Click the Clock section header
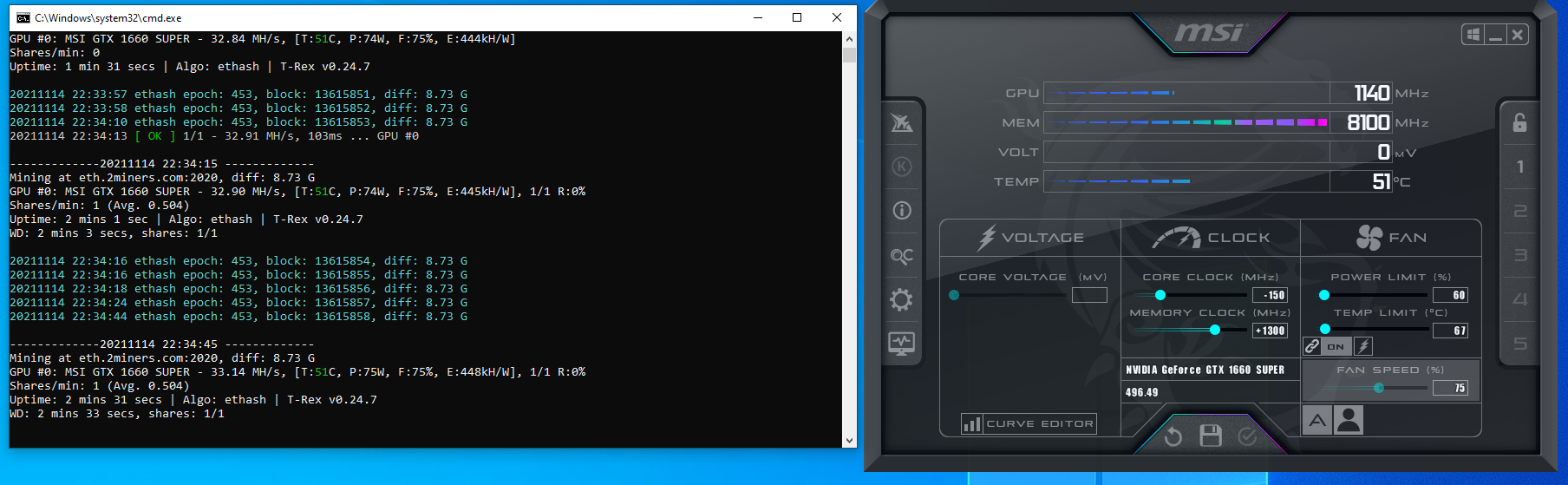The image size is (1568, 485). point(1211,238)
